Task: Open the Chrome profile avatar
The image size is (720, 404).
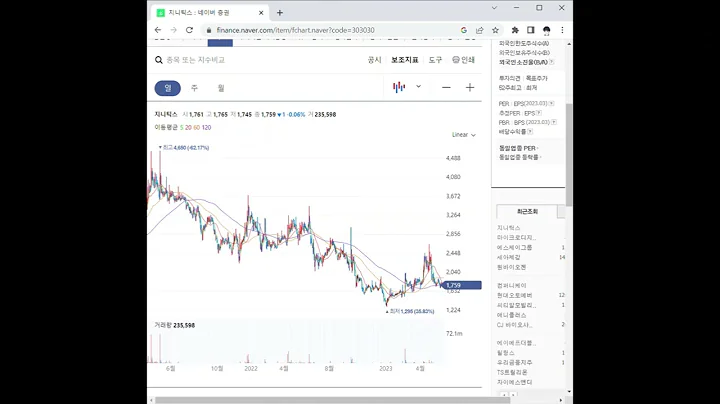Action: pos(546,30)
